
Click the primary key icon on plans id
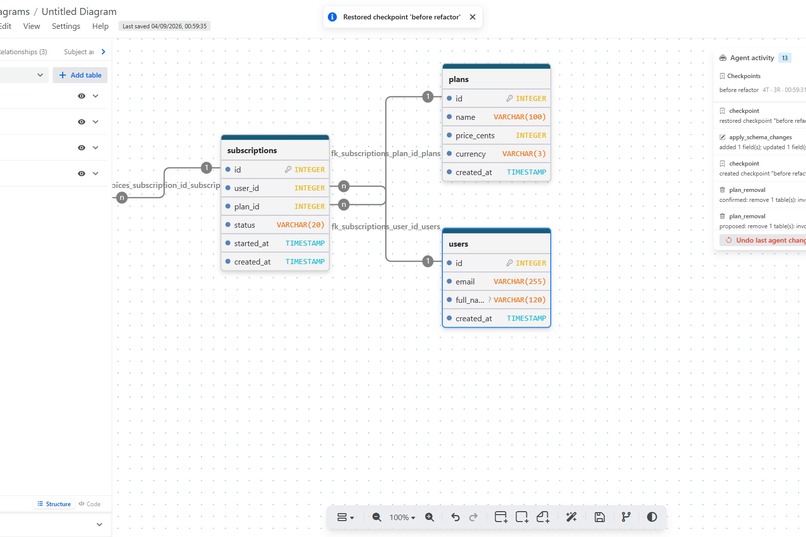[509, 98]
